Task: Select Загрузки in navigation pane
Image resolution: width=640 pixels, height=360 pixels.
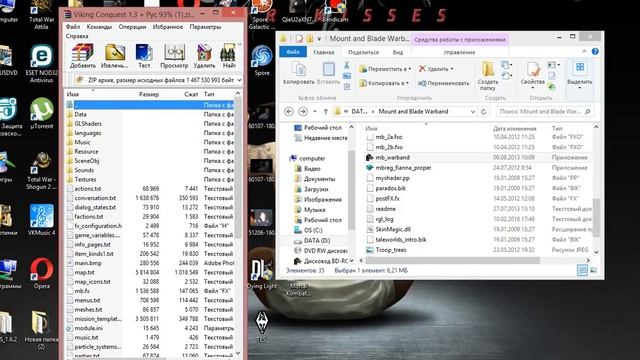Action: (316, 189)
